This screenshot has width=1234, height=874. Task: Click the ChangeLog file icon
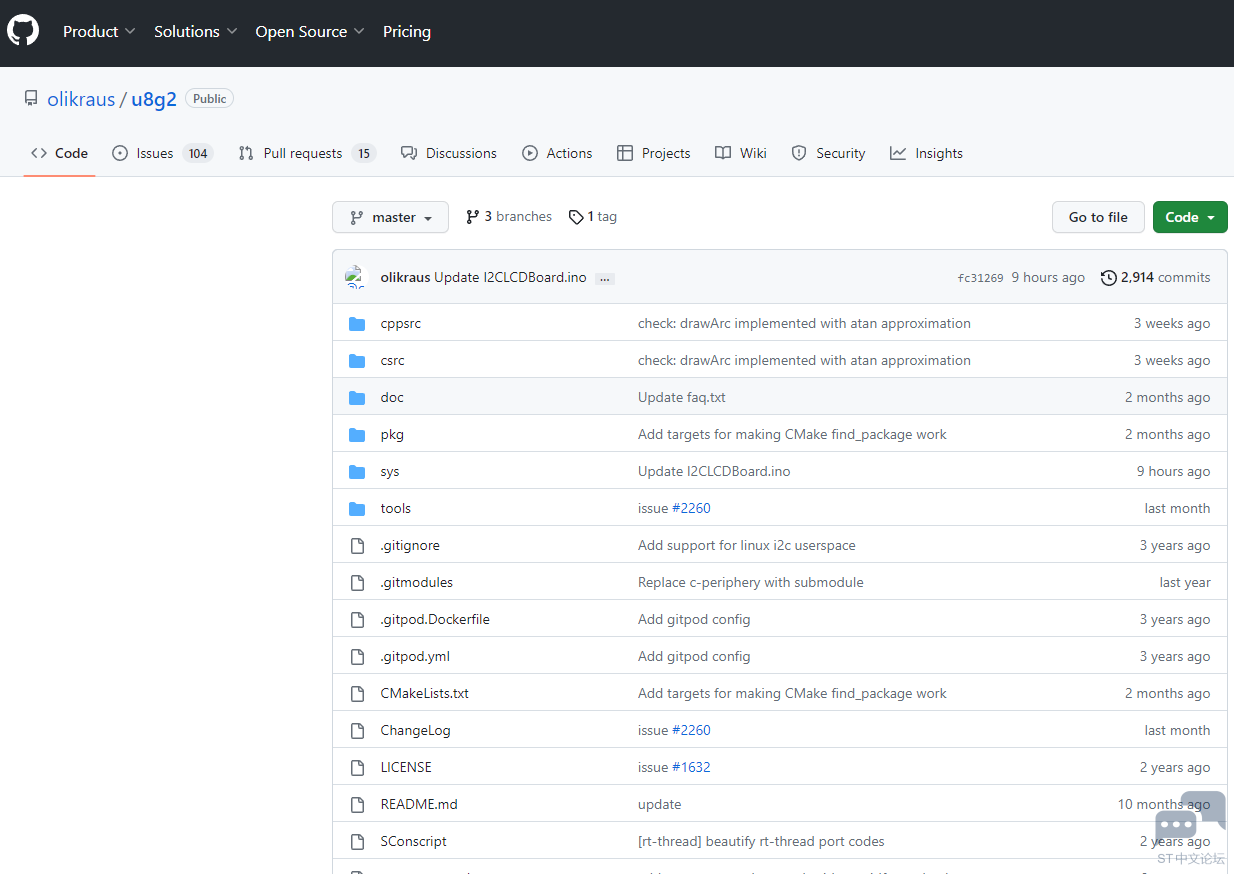pos(357,730)
